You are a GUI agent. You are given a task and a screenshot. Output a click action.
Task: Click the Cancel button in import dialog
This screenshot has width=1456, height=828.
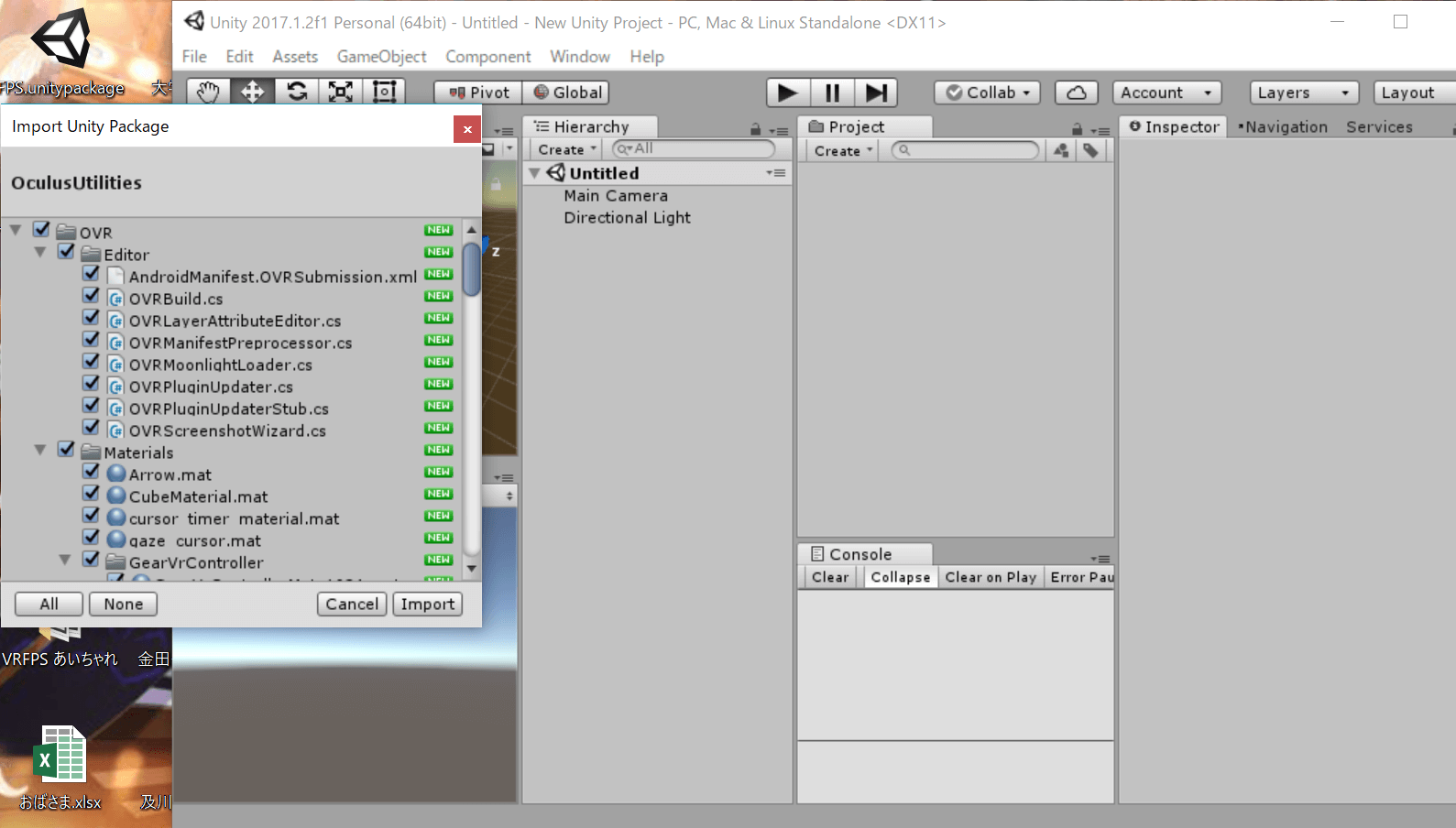[352, 605]
